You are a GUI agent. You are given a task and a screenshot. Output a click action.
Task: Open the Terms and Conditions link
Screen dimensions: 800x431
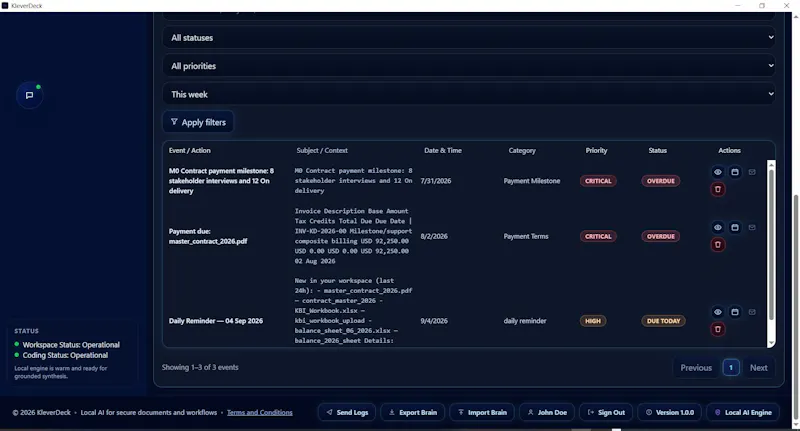260,412
